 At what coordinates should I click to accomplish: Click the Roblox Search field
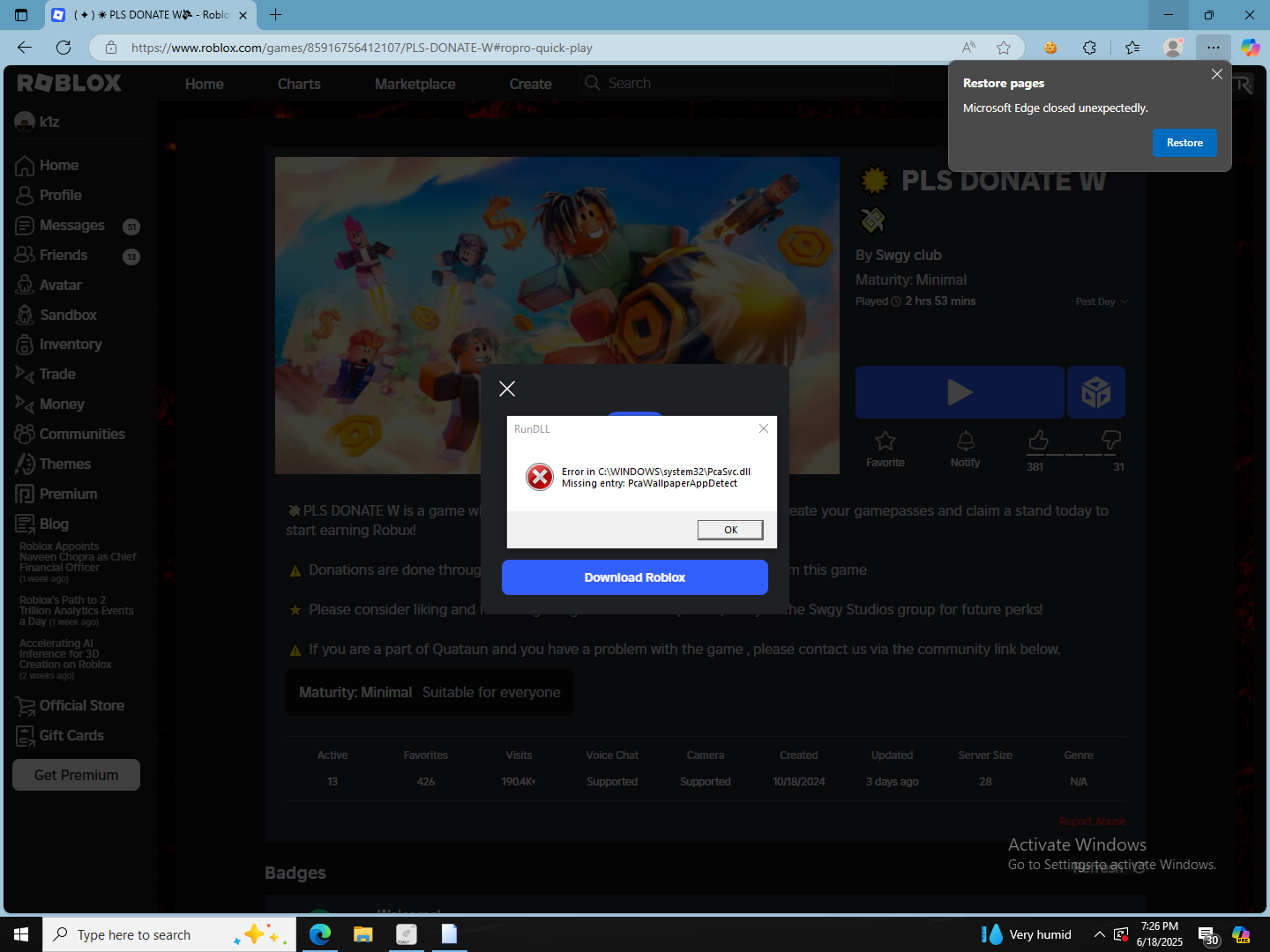[736, 83]
